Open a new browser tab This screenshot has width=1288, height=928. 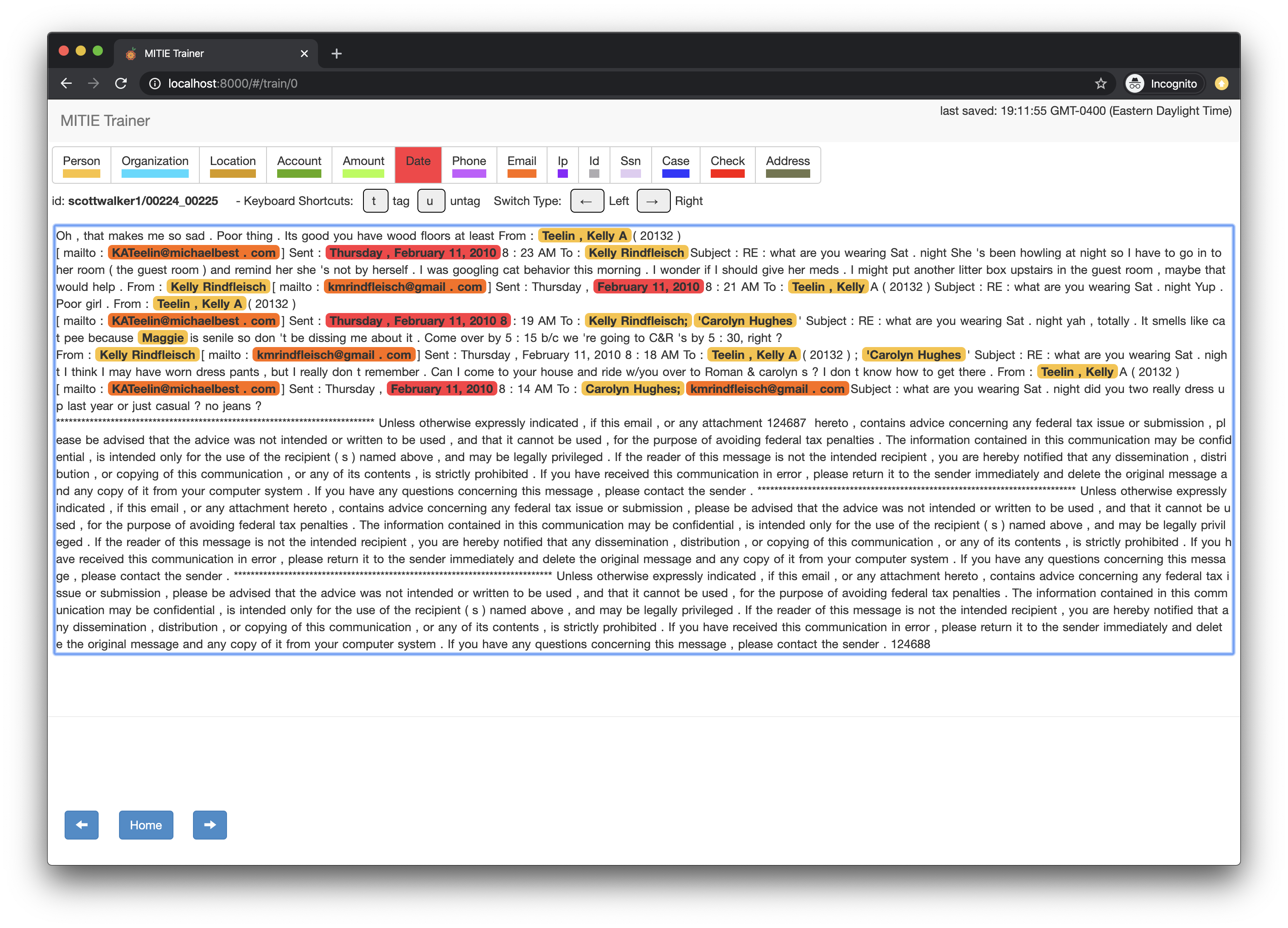click(x=336, y=54)
